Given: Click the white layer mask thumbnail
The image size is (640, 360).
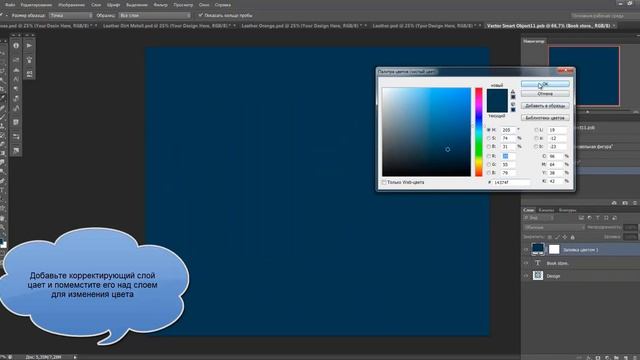Looking at the screenshot, I should click(554, 249).
